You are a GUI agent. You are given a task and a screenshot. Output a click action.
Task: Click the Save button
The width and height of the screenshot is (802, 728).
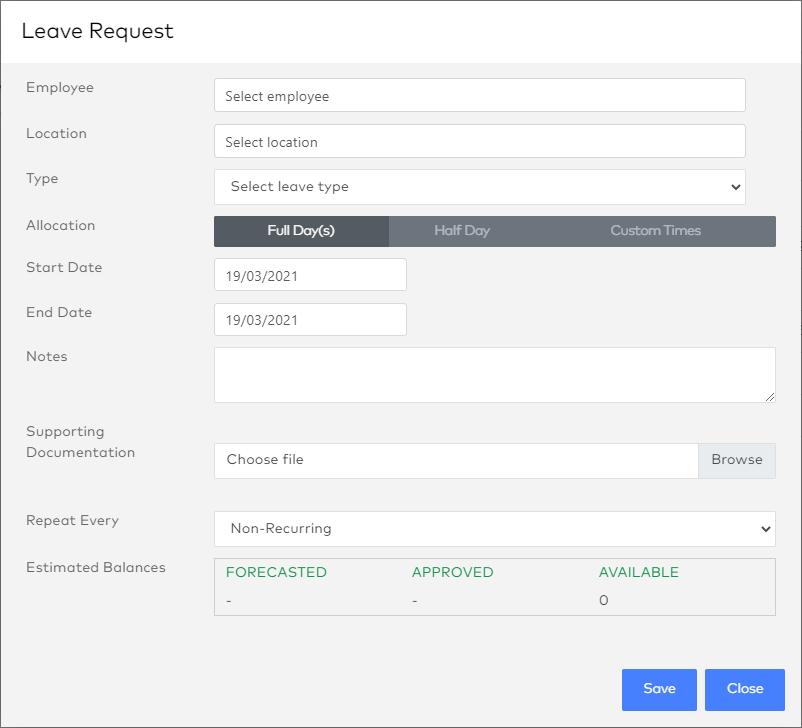click(659, 689)
